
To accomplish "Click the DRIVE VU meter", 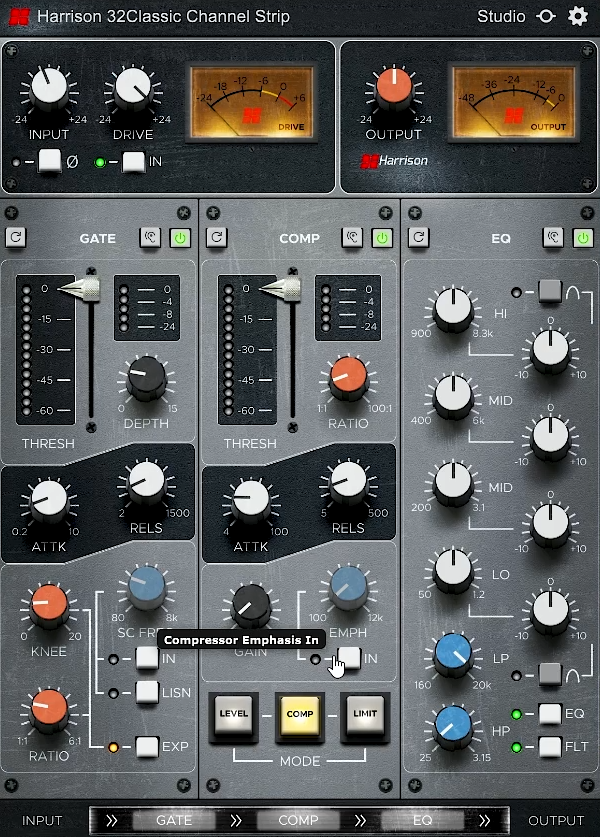I will pyautogui.click(x=251, y=102).
